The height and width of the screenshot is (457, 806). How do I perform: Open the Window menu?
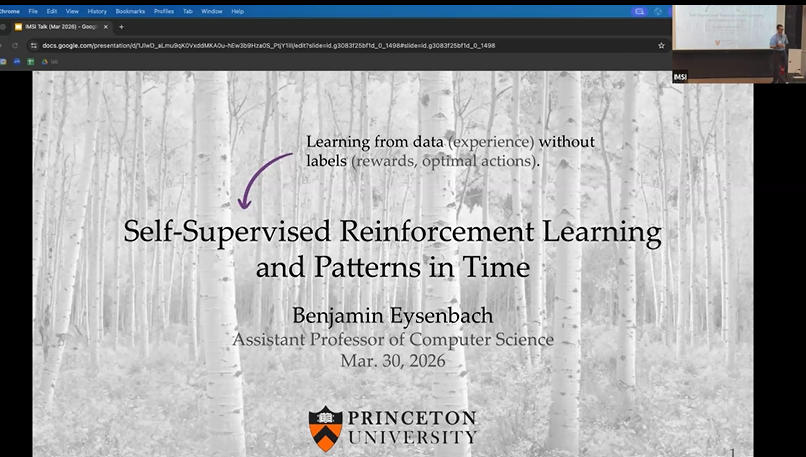[x=212, y=11]
